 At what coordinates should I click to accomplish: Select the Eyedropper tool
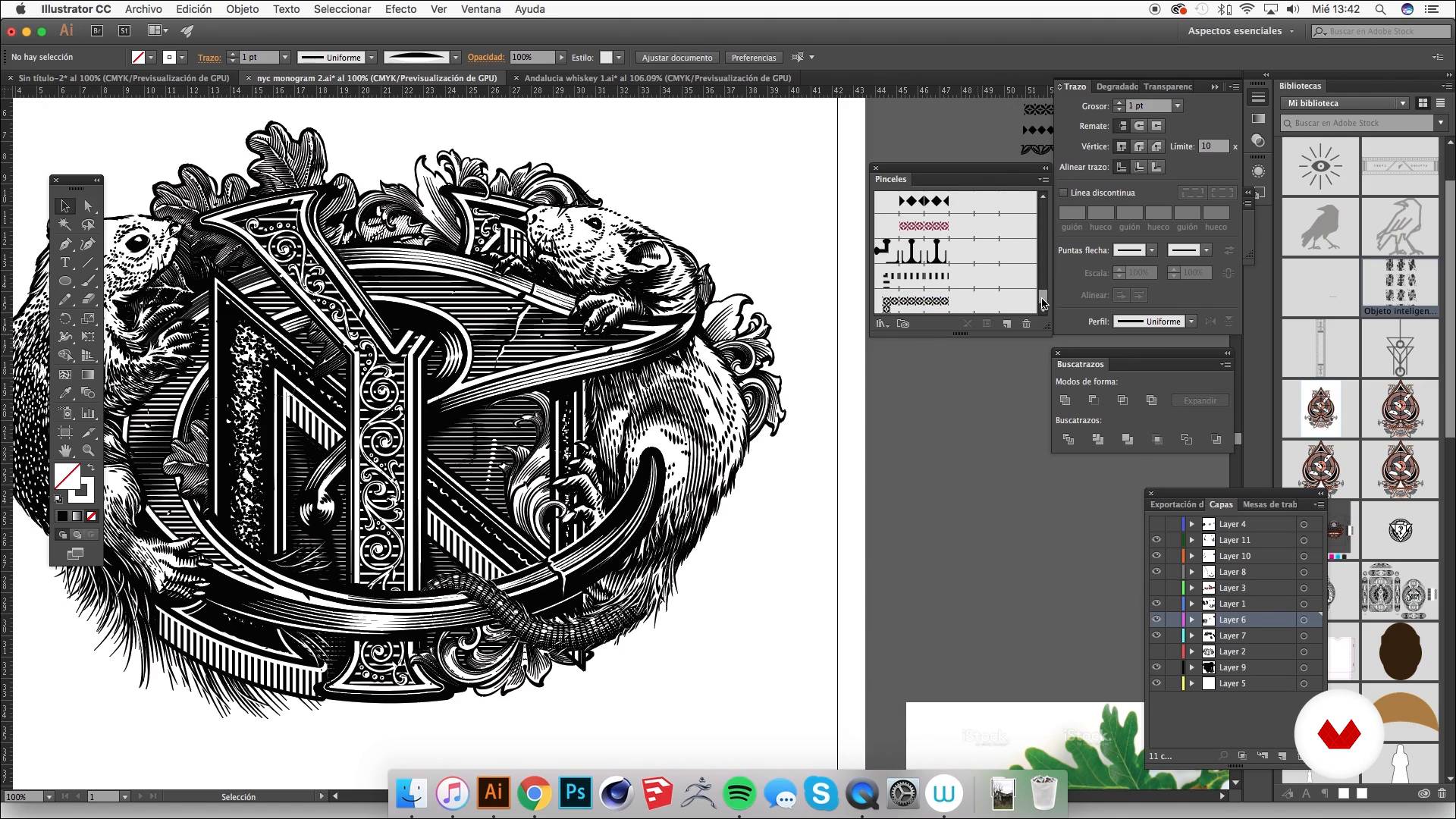65,393
